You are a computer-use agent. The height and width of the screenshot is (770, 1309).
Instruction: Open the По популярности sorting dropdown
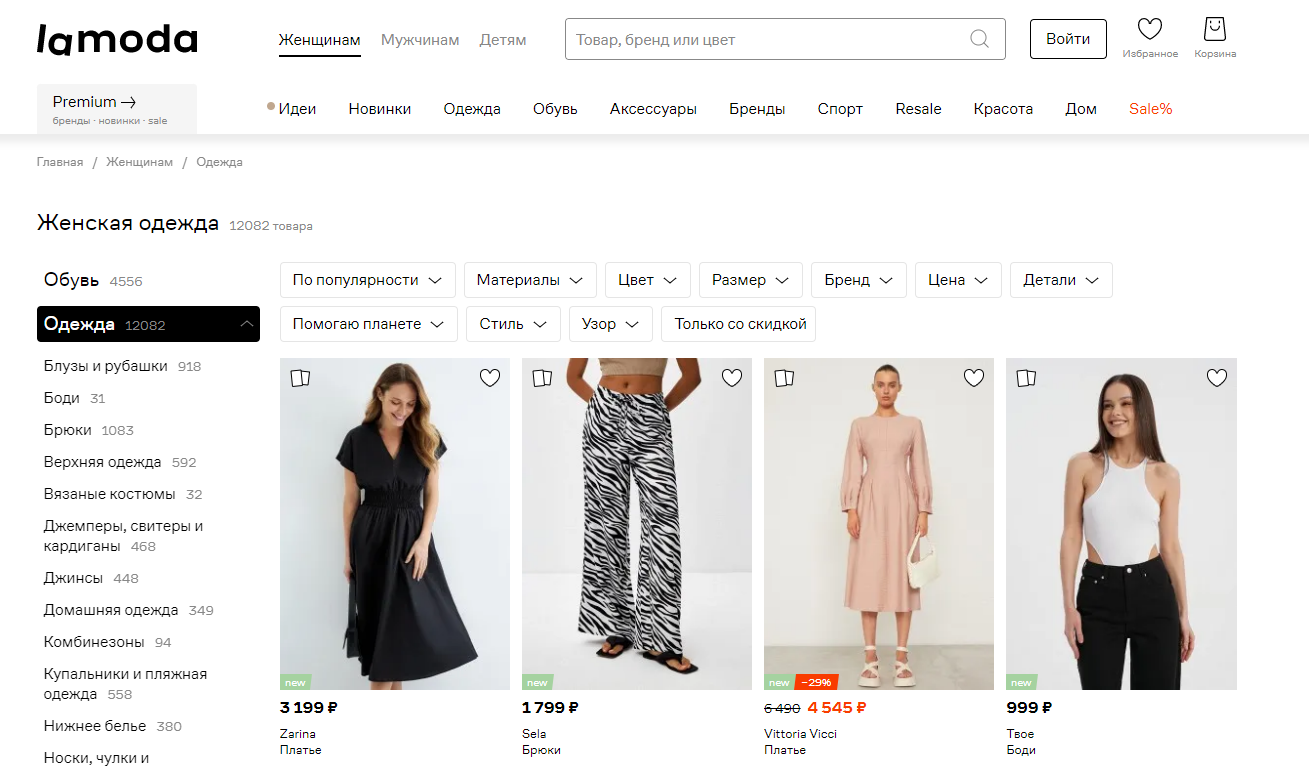(x=367, y=280)
